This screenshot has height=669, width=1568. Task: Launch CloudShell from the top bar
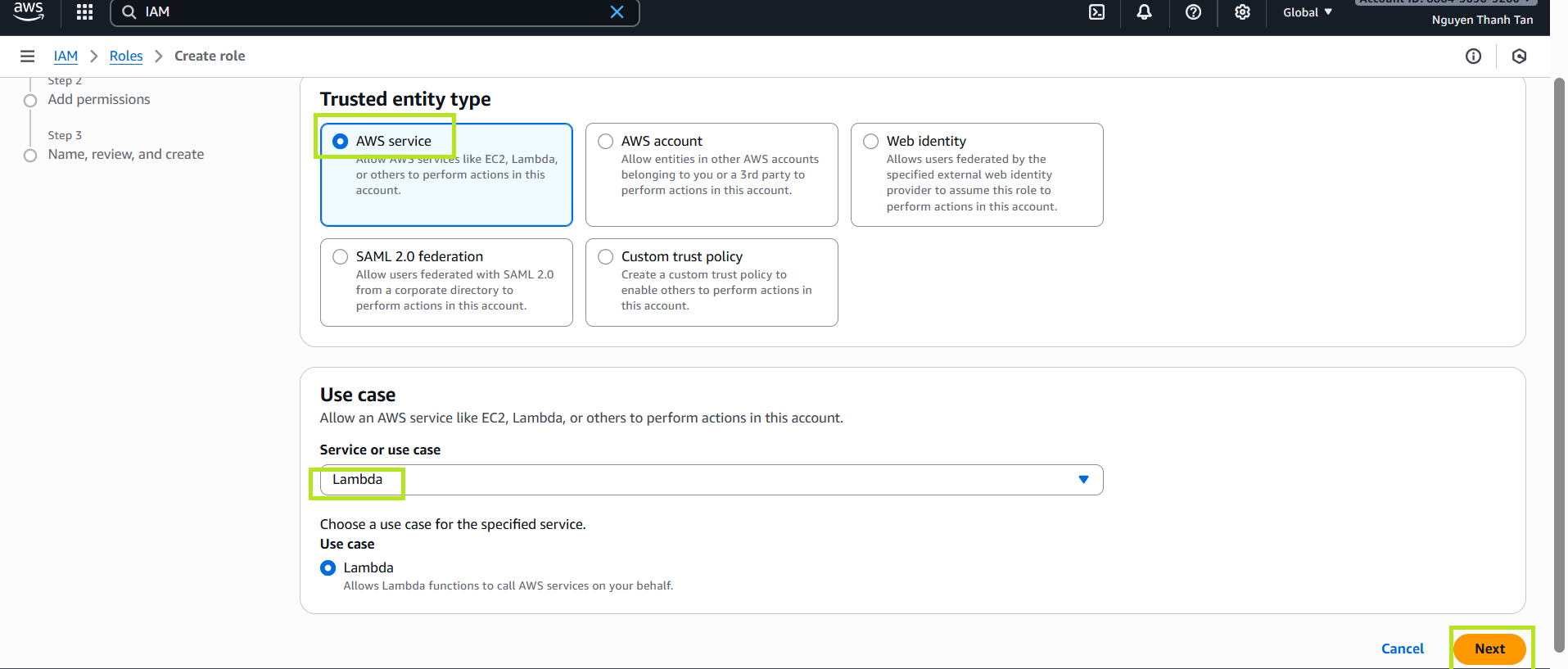tap(1096, 12)
